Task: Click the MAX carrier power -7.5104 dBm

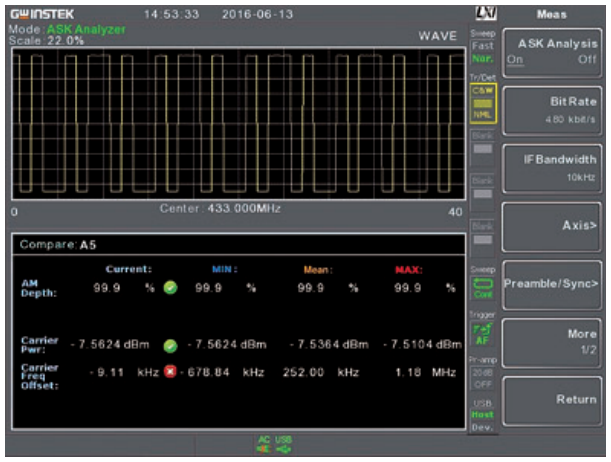Action: tap(423, 344)
